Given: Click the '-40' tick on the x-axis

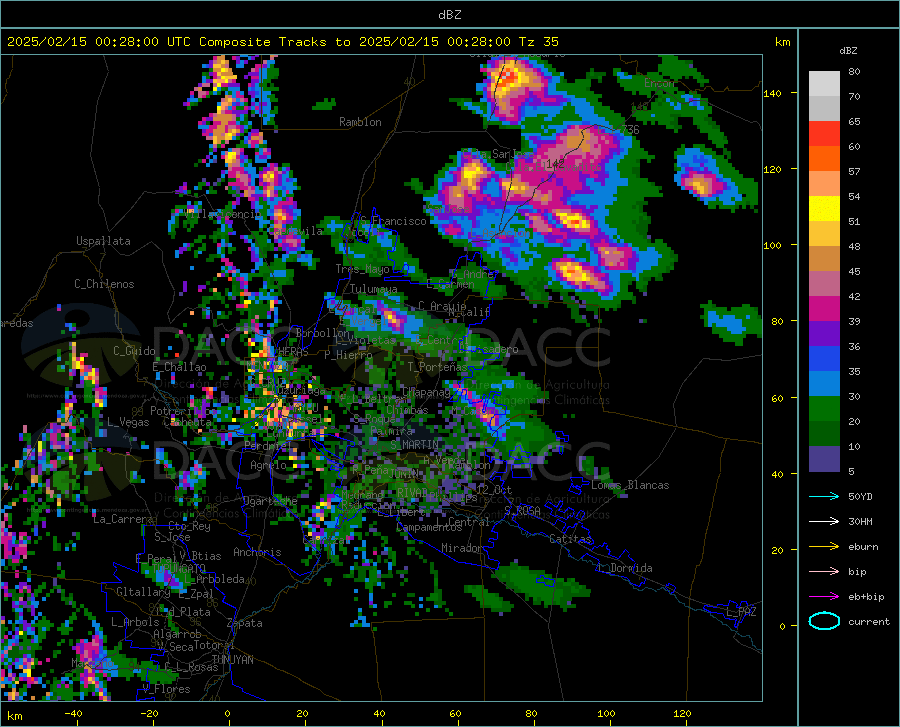Looking at the screenshot, I should point(73,714).
